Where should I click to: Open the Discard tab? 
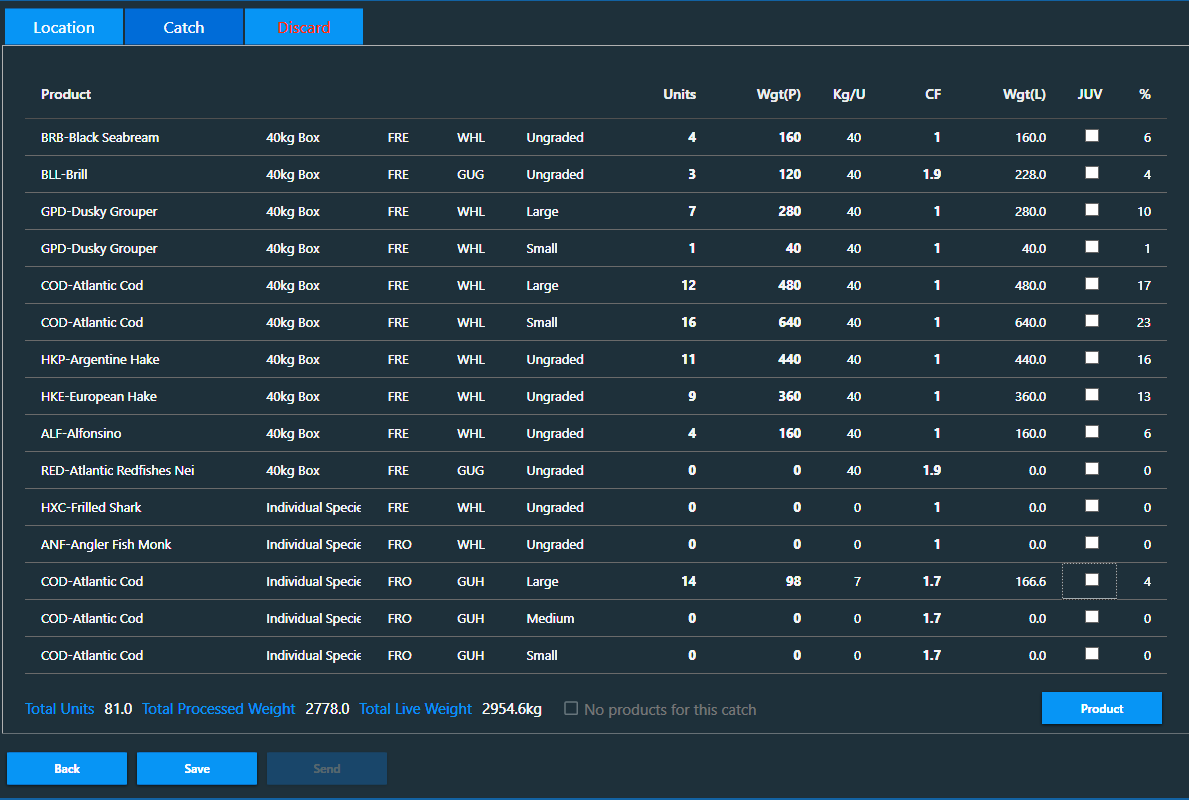tap(303, 27)
